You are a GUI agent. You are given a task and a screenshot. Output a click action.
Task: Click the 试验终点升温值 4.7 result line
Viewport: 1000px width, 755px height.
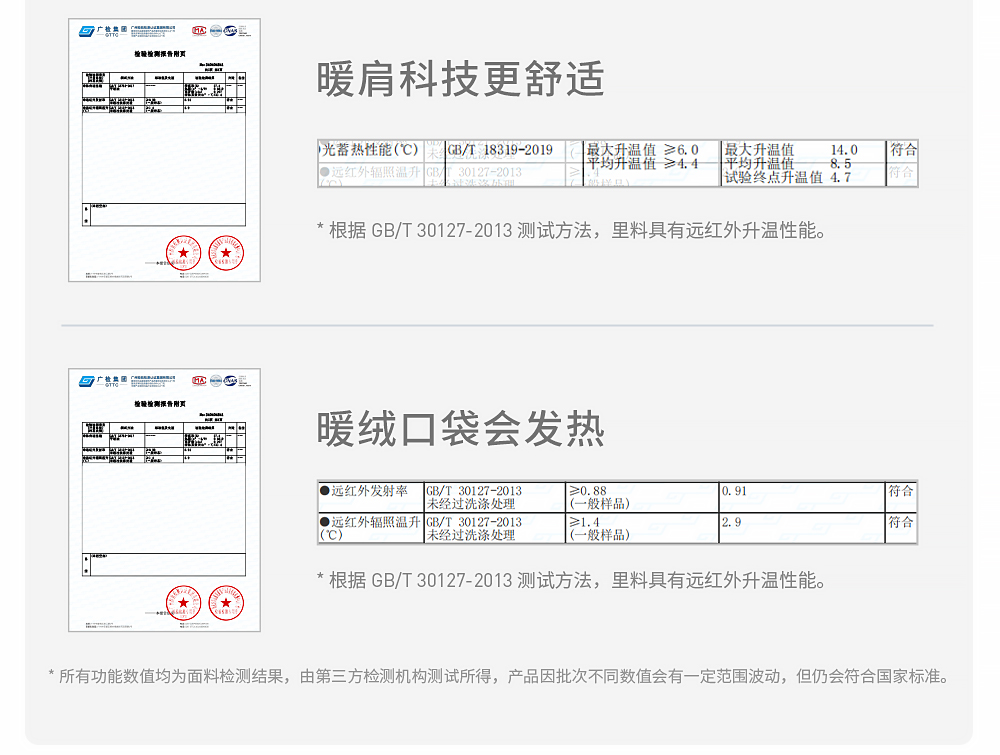(x=788, y=177)
